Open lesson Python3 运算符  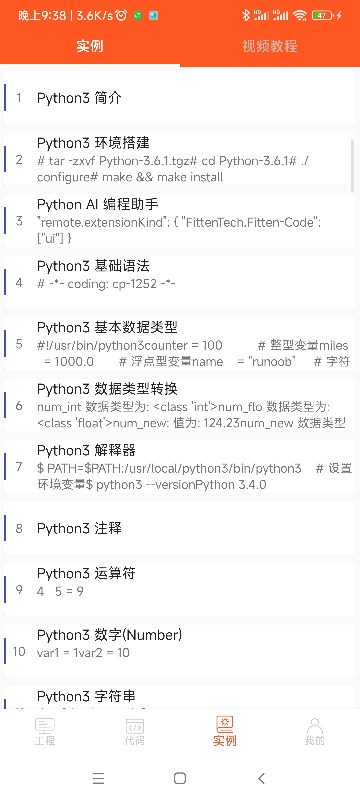click(x=179, y=589)
